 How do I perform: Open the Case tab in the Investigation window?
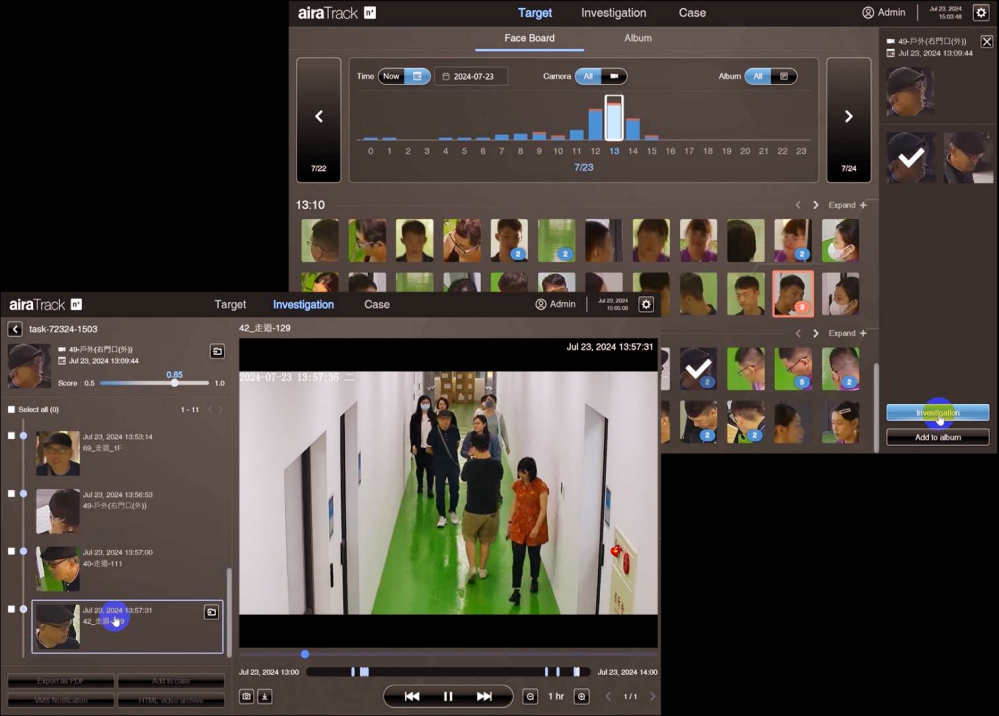tap(377, 304)
